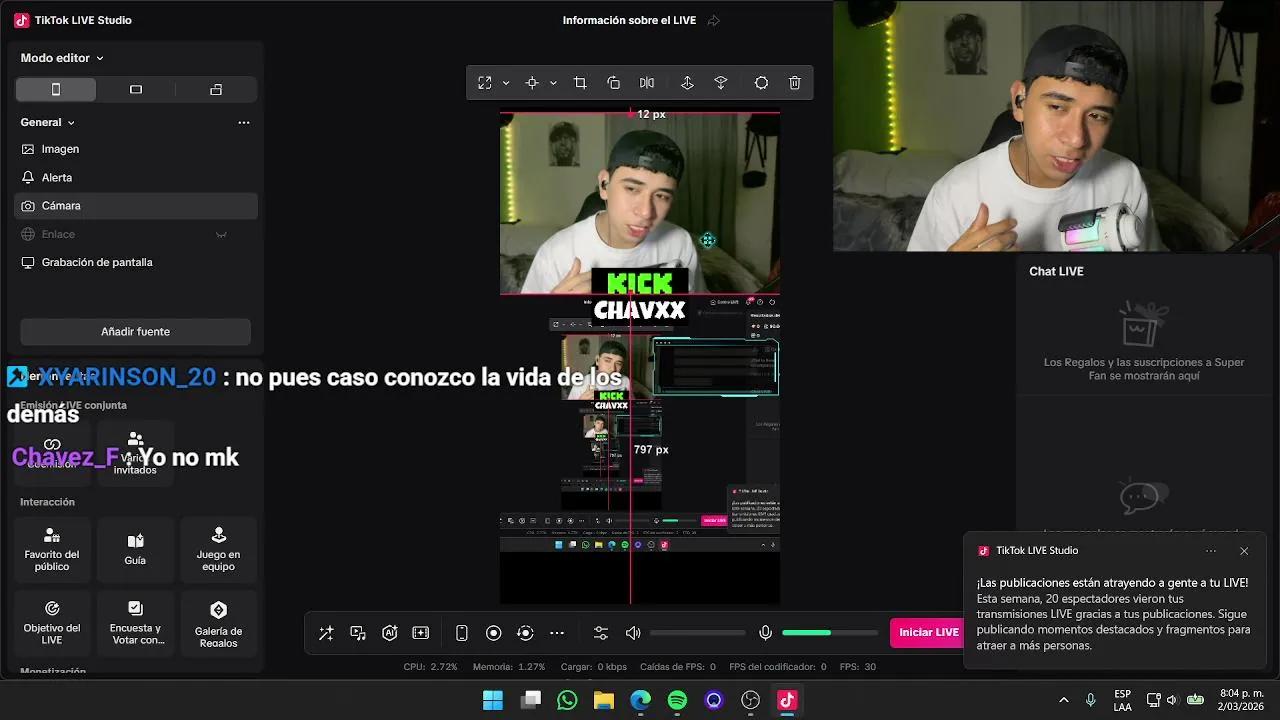Open the audio settings sliders icon
This screenshot has height=720, width=1280.
pos(601,633)
